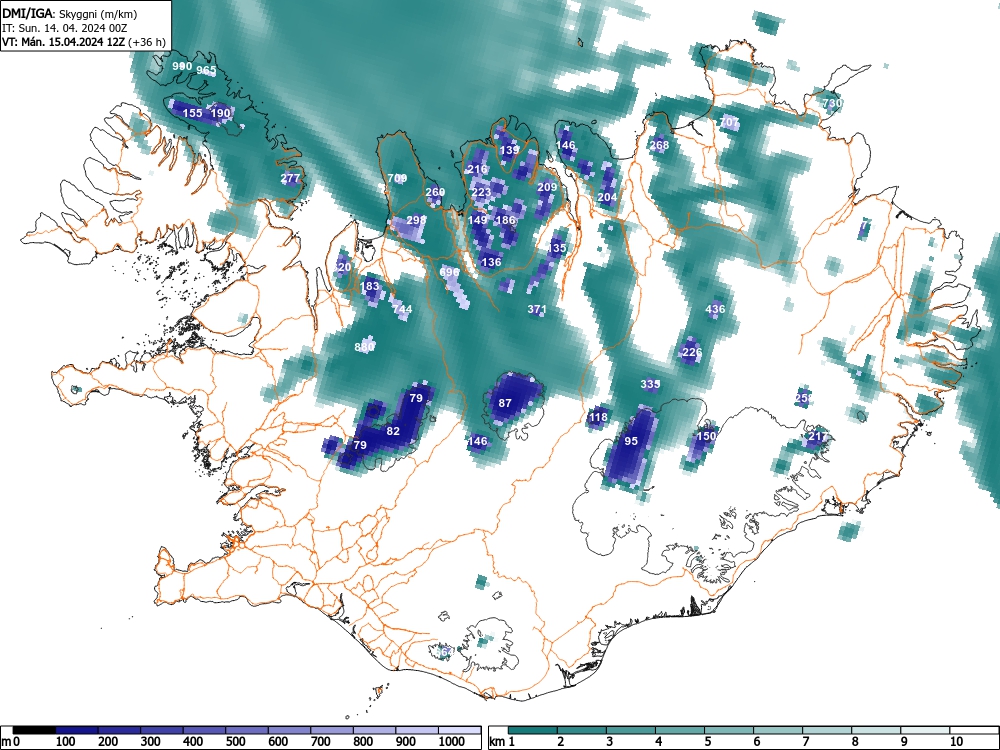Viewport: 1000px width, 750px height.
Task: Click the visibility label "139"
Action: [510, 150]
